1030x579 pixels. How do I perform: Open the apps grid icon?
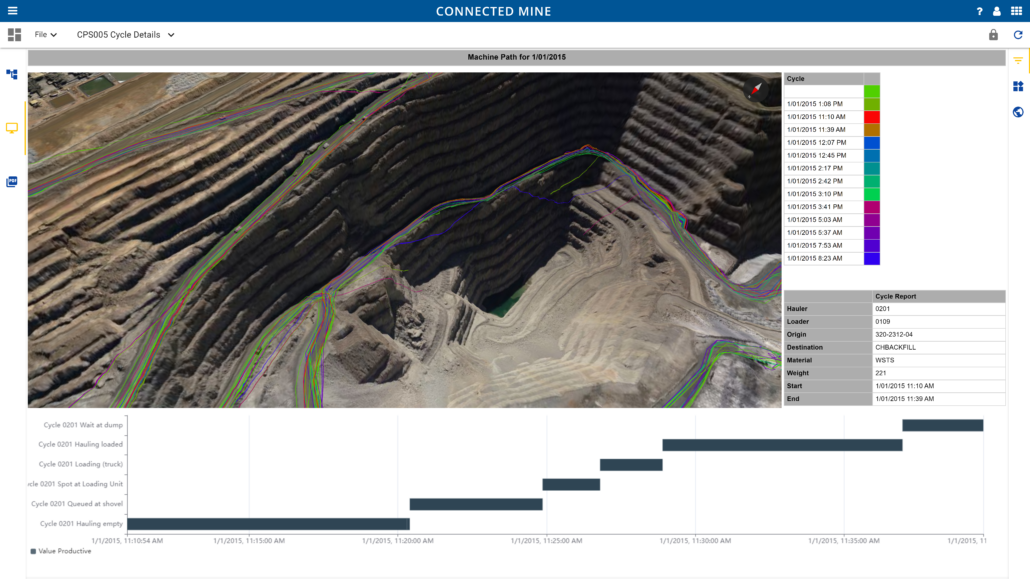point(1016,11)
